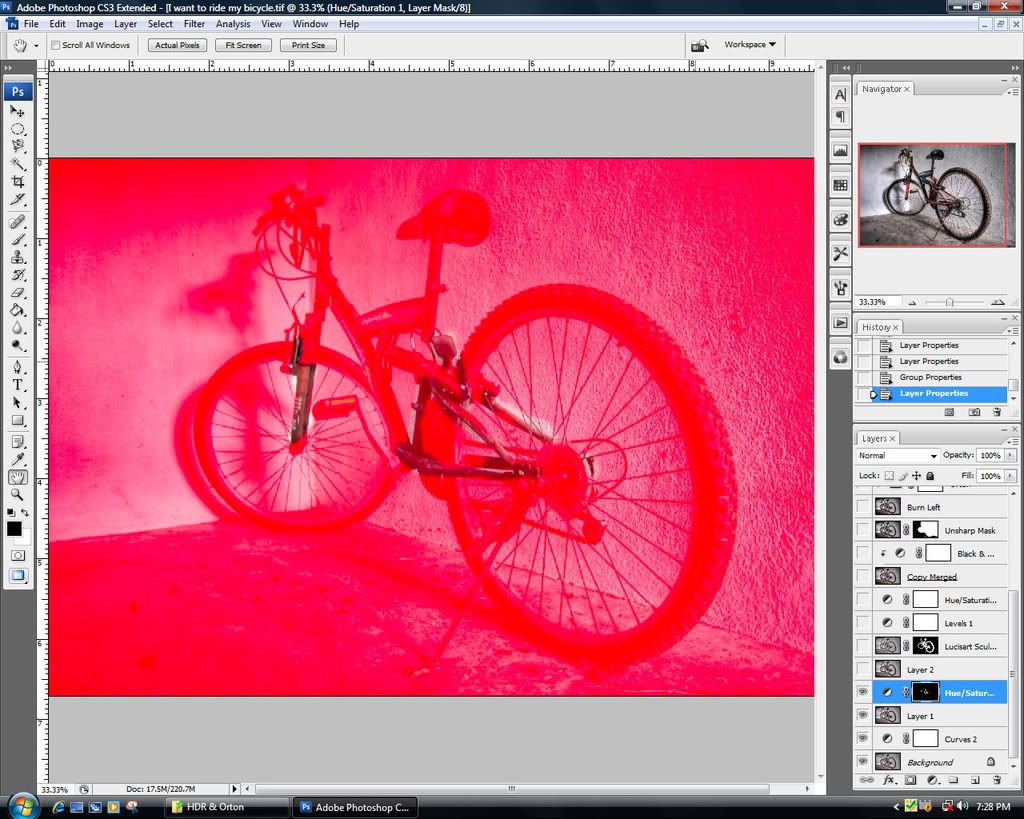This screenshot has width=1024, height=819.
Task: Create new snapshot in History panel
Action: 974,411
